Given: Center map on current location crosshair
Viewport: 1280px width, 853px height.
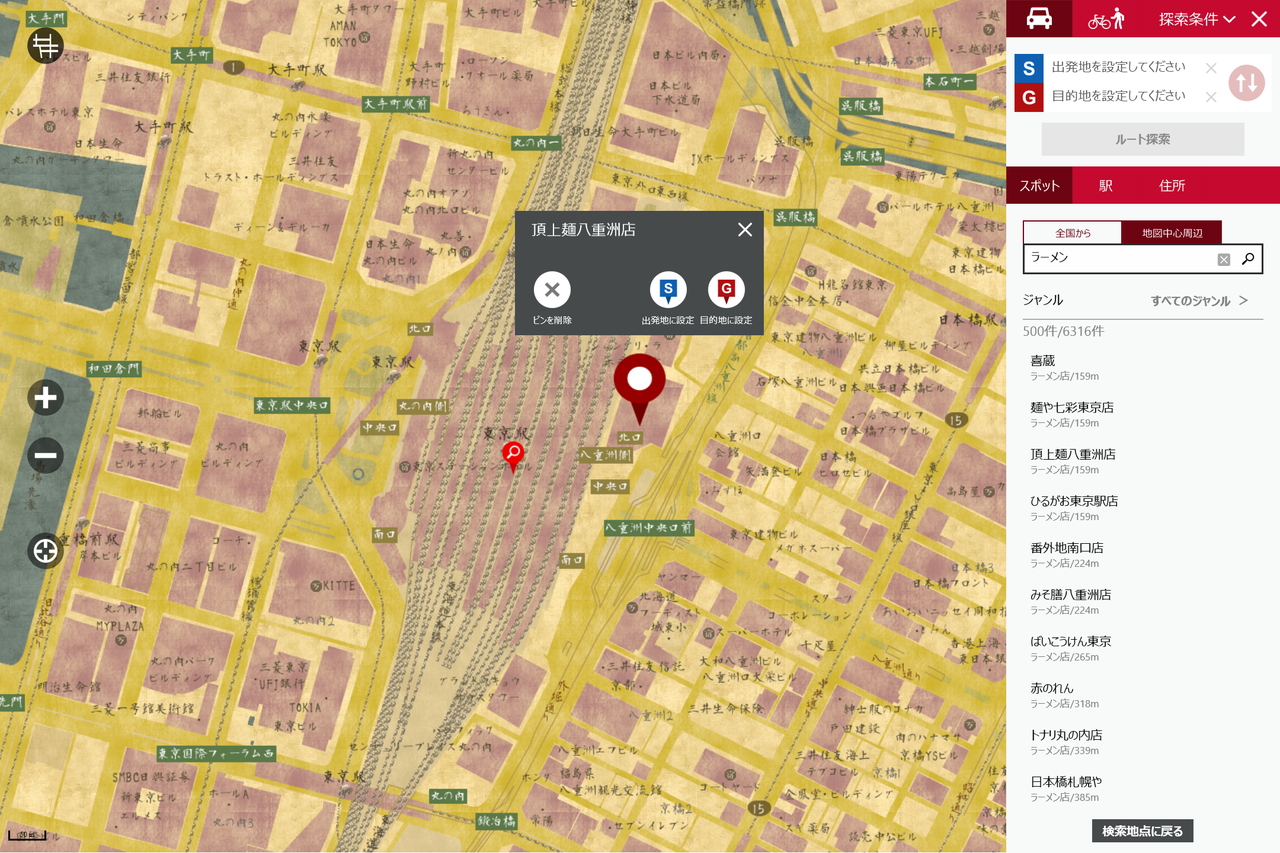Looking at the screenshot, I should [45, 550].
